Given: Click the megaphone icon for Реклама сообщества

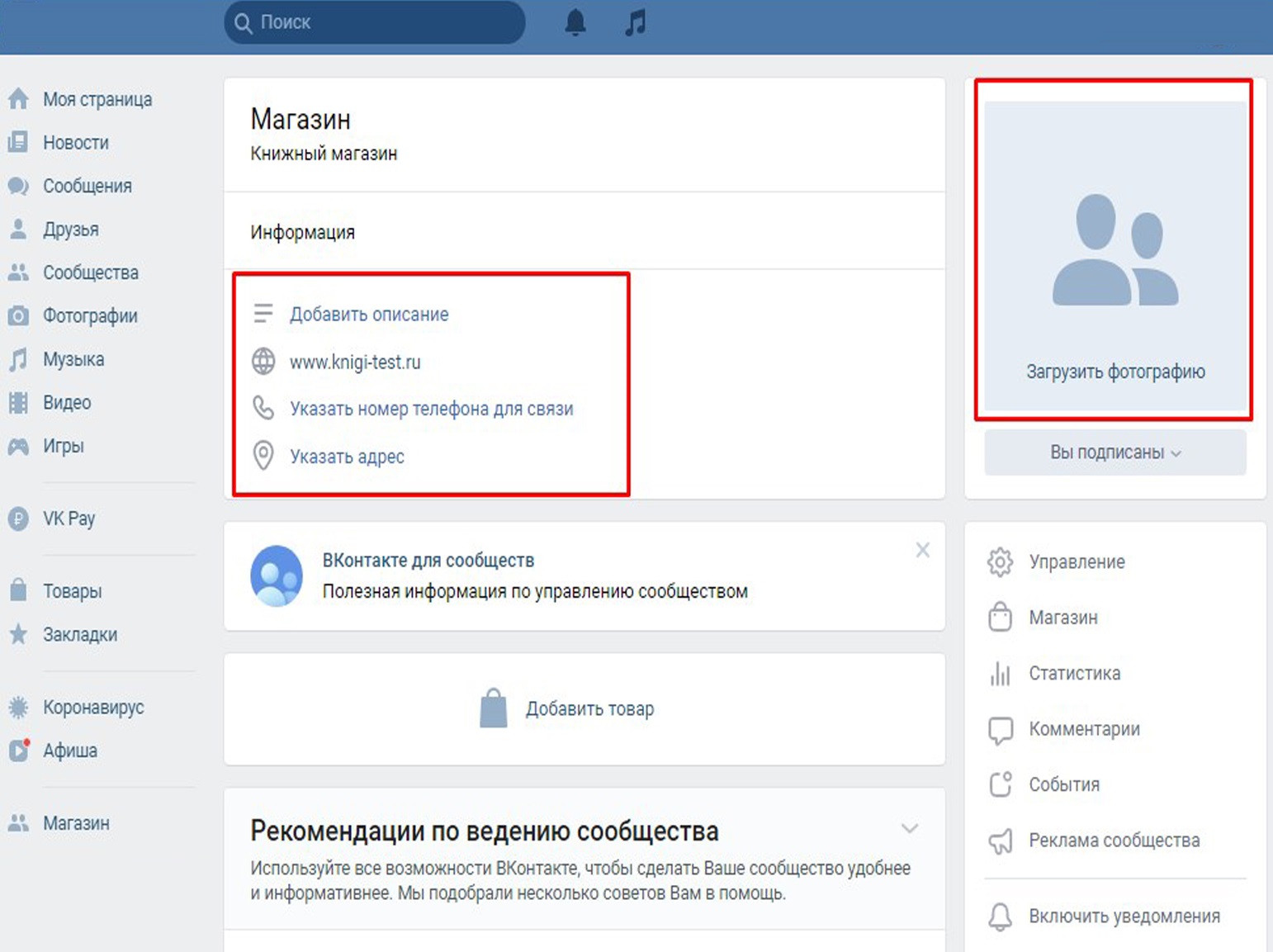Looking at the screenshot, I should (1000, 841).
